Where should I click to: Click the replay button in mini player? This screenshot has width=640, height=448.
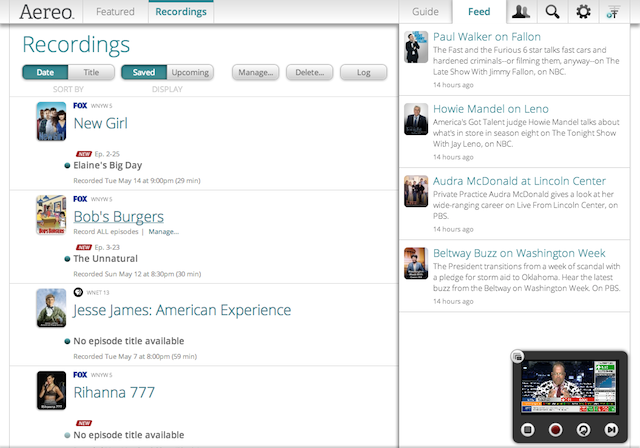click(583, 430)
